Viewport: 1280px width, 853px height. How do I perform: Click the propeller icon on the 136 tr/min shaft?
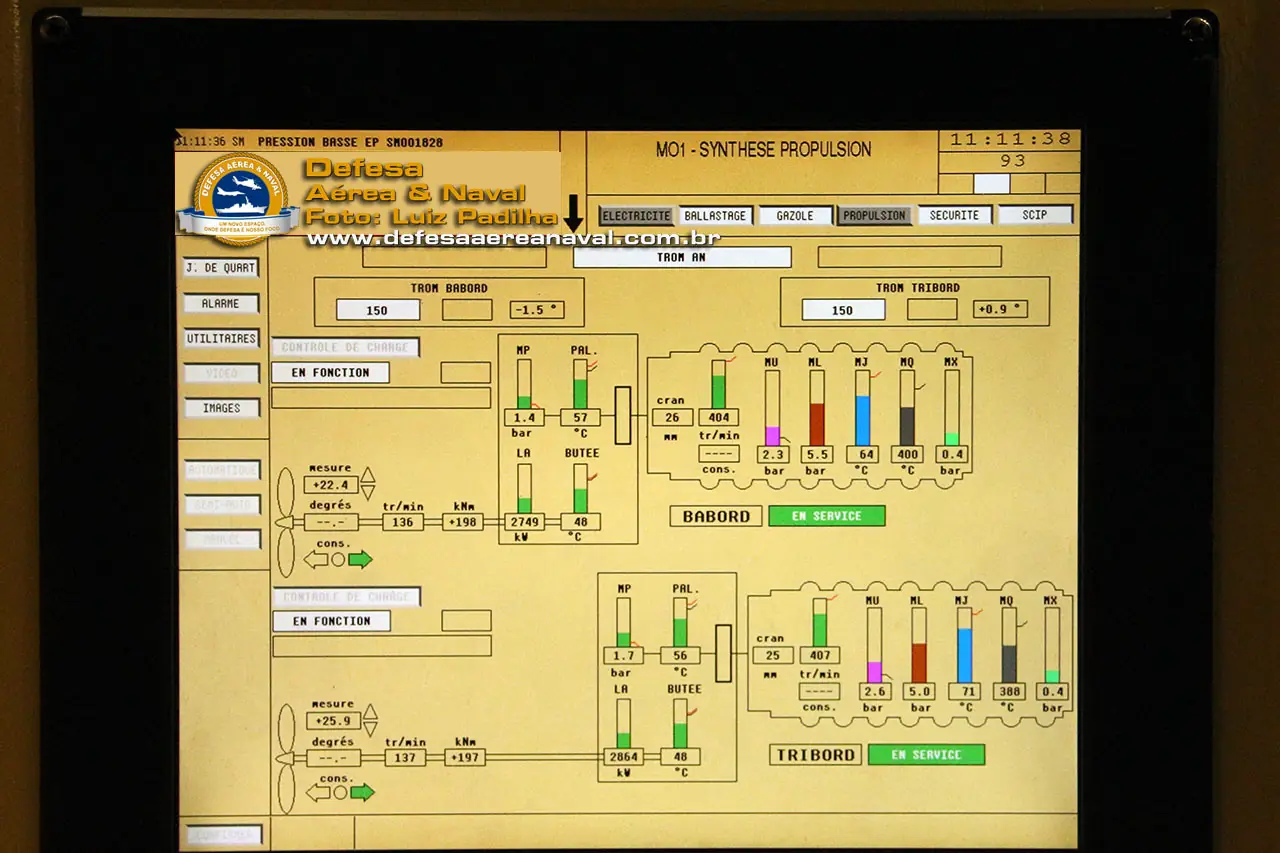tap(284, 523)
